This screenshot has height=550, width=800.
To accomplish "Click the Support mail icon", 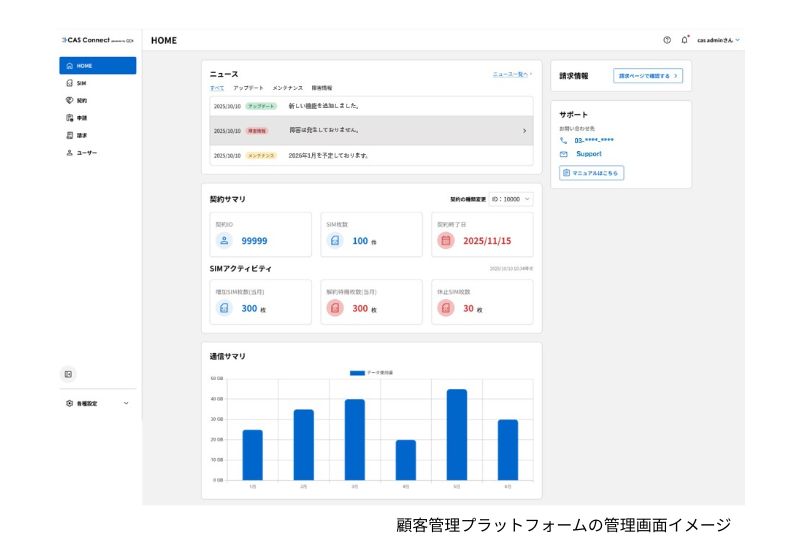I will click(x=564, y=154).
